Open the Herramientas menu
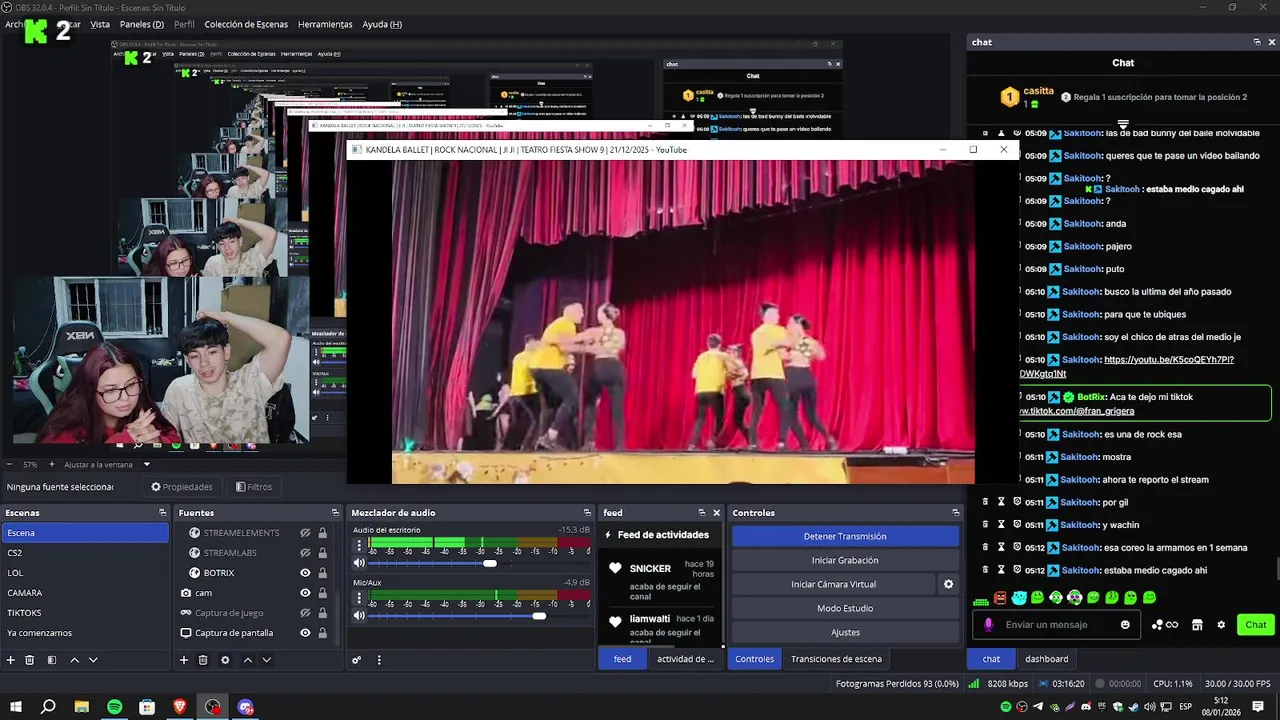1280x720 pixels. (325, 24)
